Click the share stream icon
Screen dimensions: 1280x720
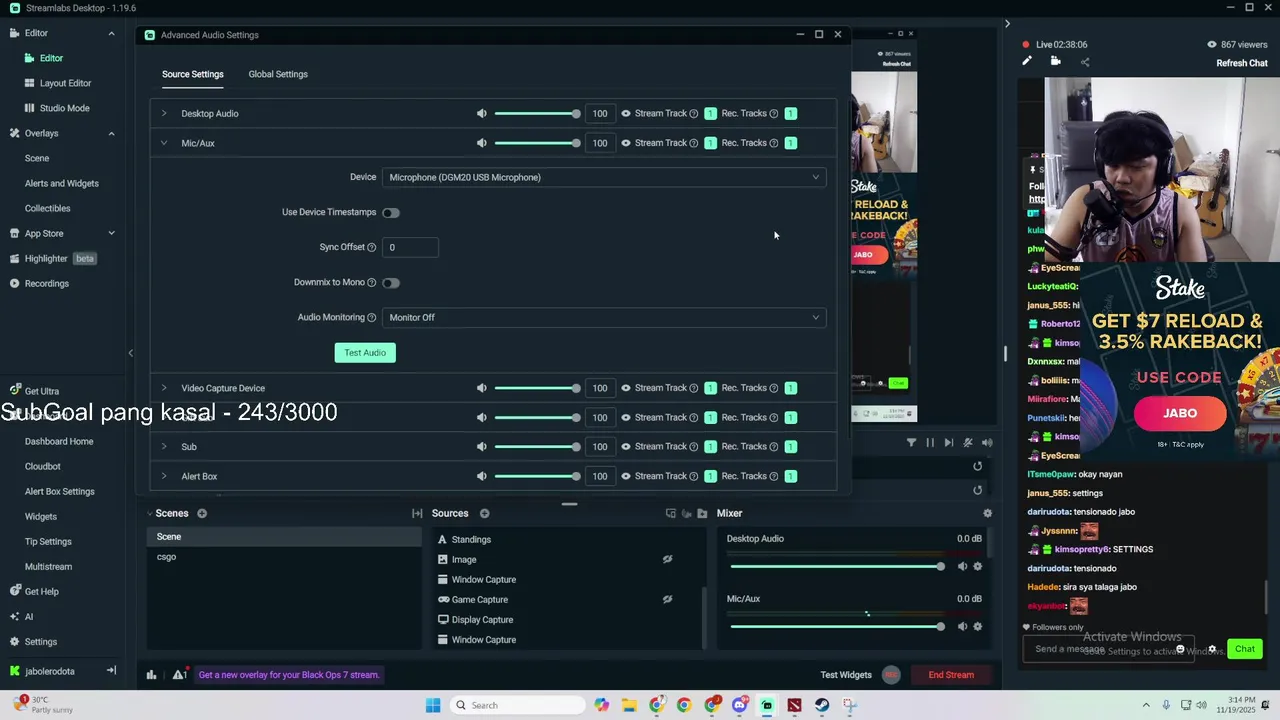1085,62
